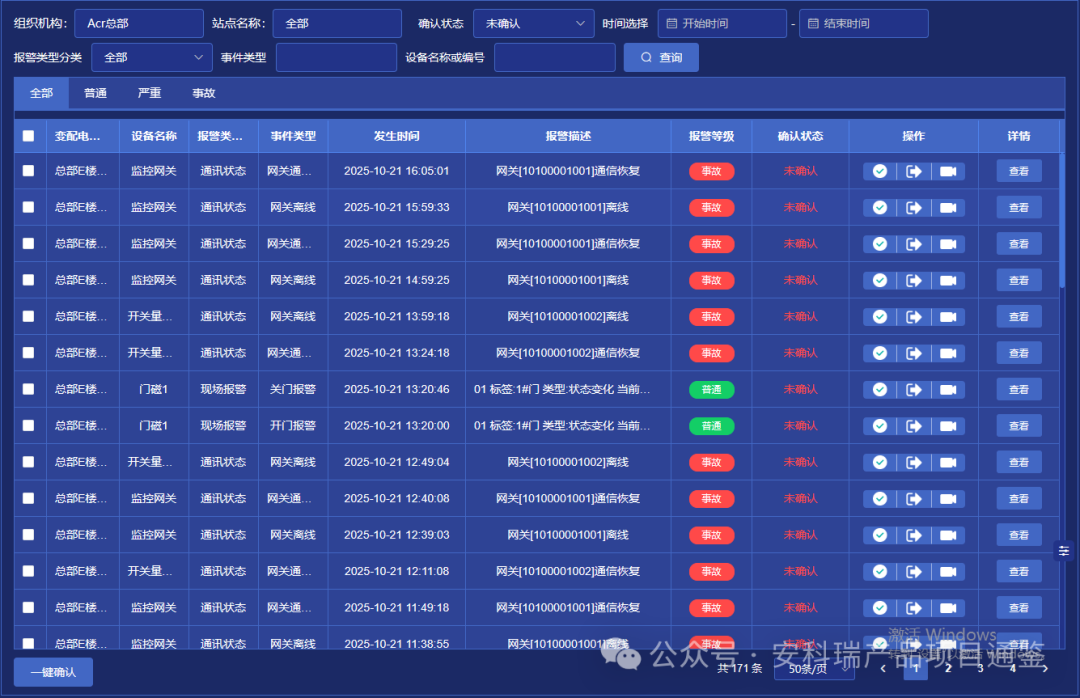Viewport: 1080px width, 698px height.
Task: Click the 设备名称或编号 input field
Action: point(554,58)
